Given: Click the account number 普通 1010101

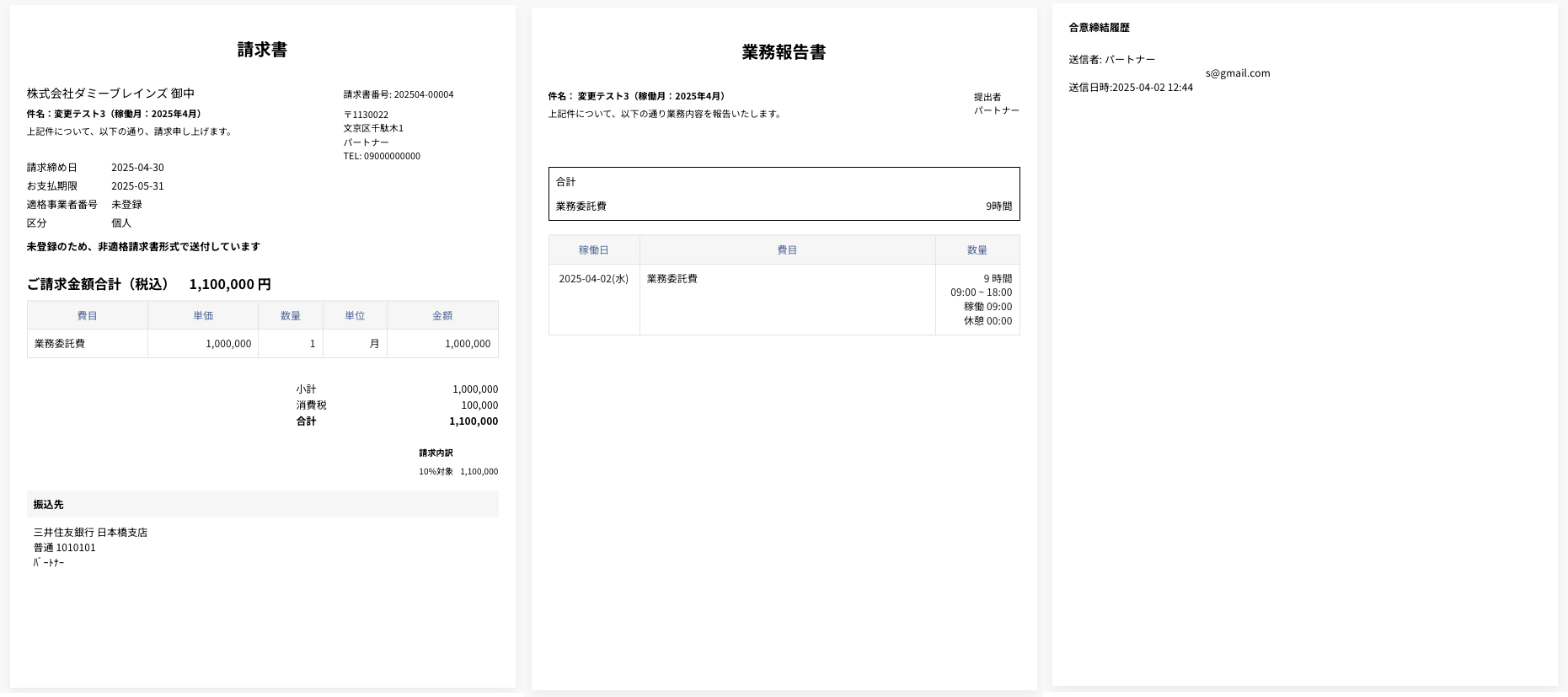Looking at the screenshot, I should [x=64, y=548].
